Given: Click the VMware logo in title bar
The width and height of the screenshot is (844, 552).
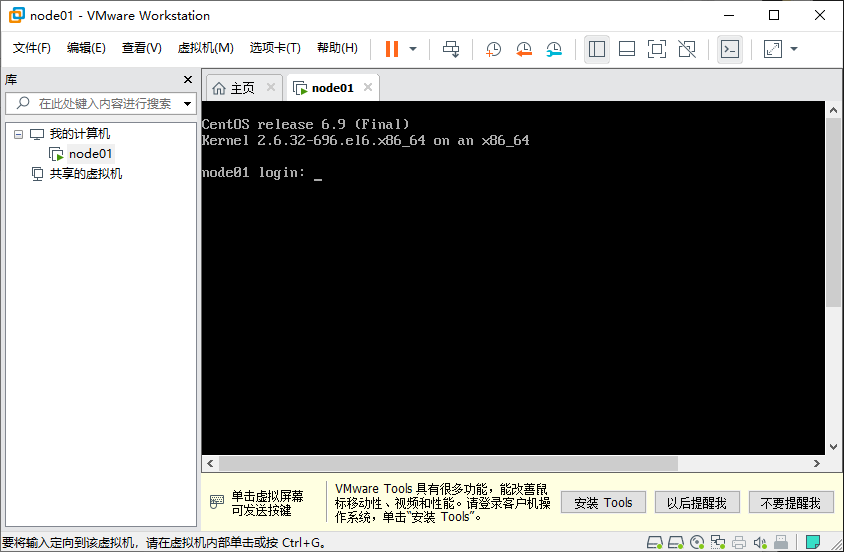Looking at the screenshot, I should tap(17, 15).
